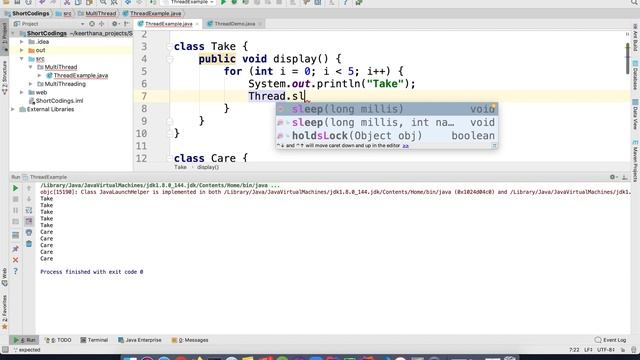The image size is (640, 360).
Task: Open the Java Enterprise tool window tab
Action: 140,340
